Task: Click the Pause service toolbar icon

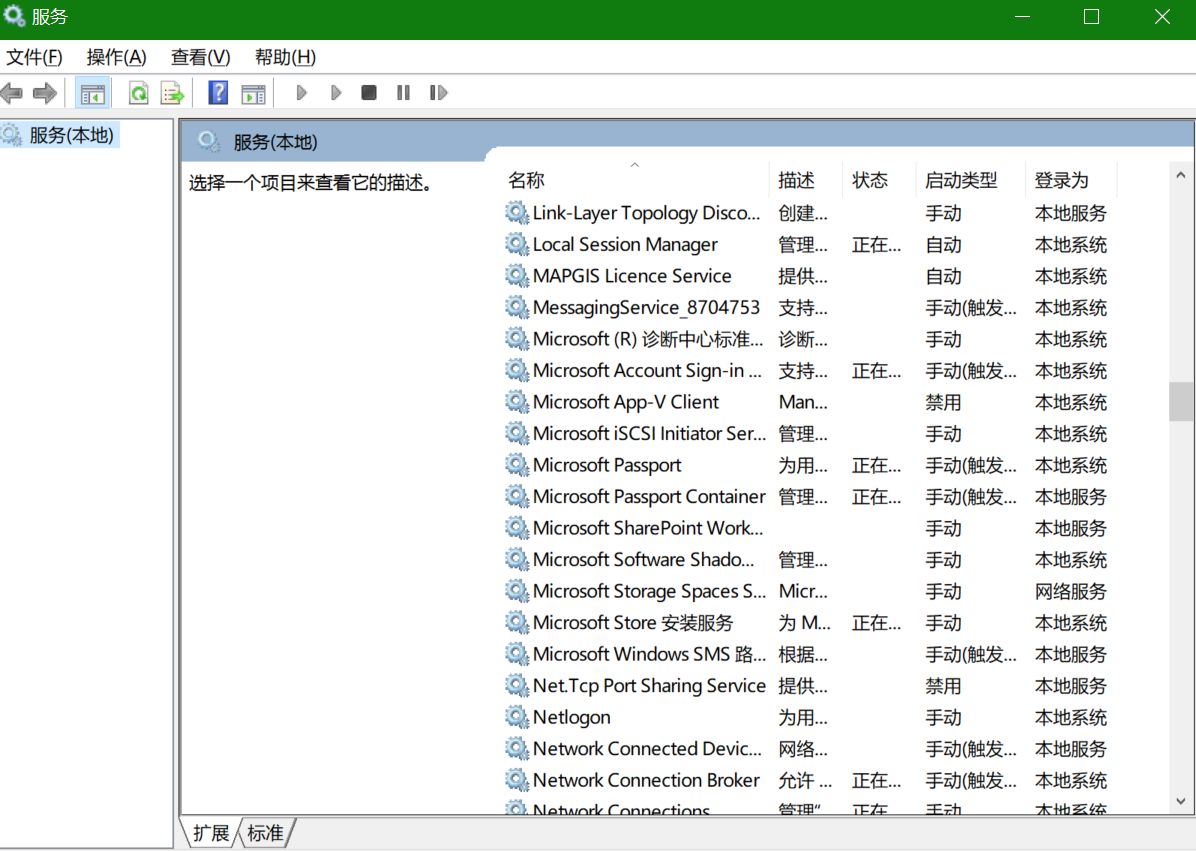Action: (403, 93)
